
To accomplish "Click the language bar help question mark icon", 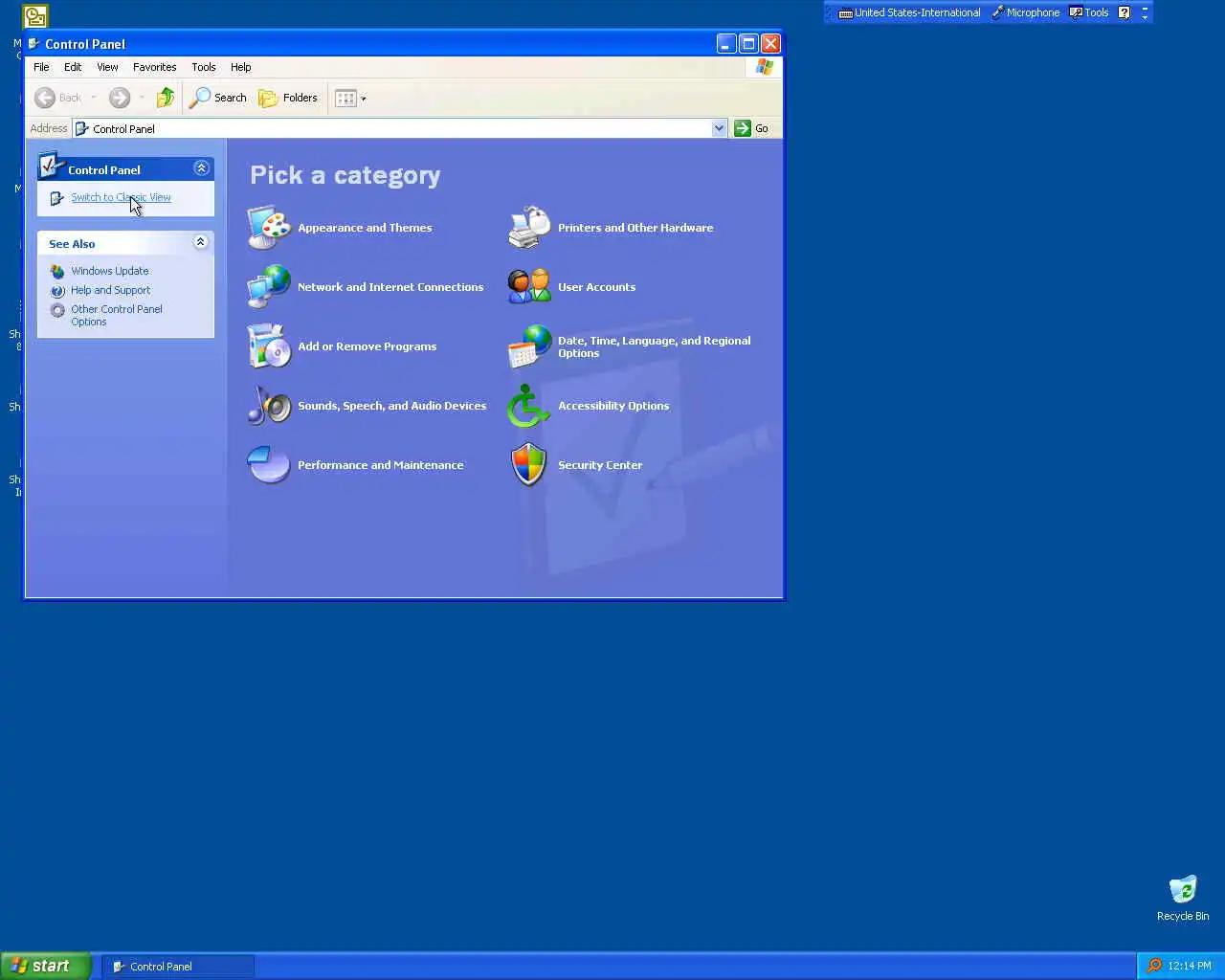I will pos(1125,12).
